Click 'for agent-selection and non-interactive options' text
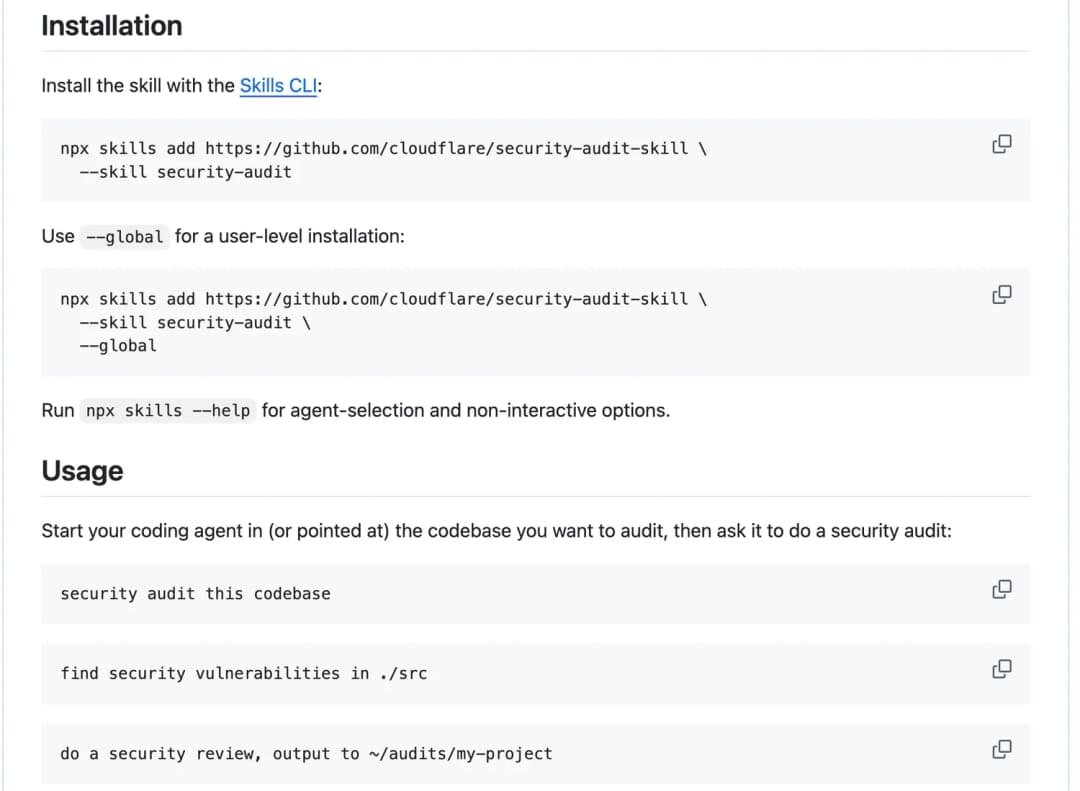 [466, 411]
